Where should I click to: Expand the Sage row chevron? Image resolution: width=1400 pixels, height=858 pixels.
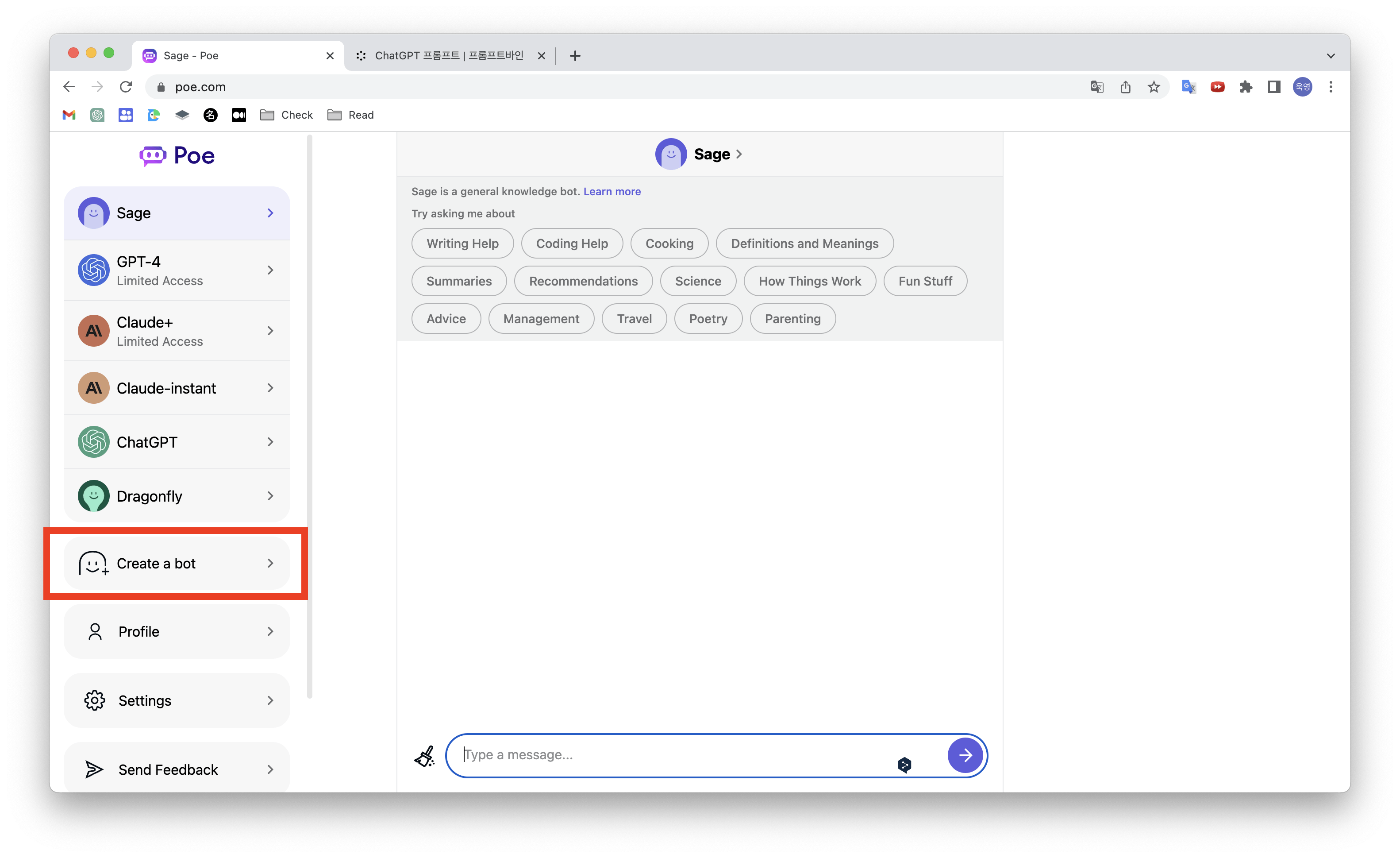[270, 213]
